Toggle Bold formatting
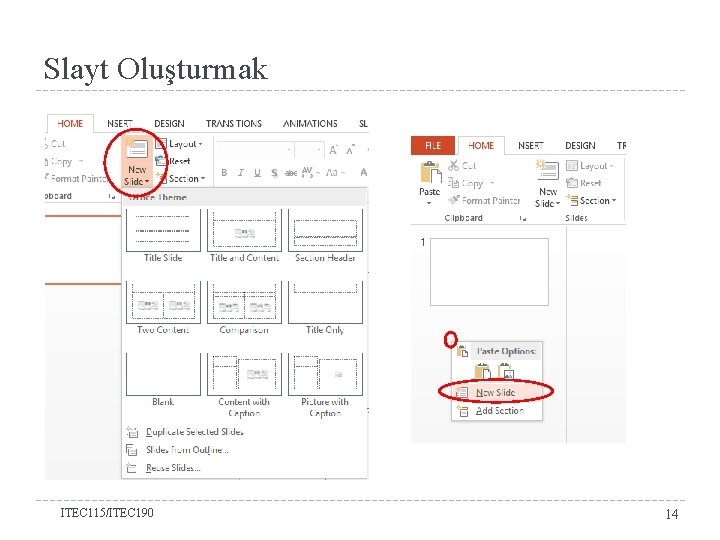The height and width of the screenshot is (540, 720). coord(224,173)
